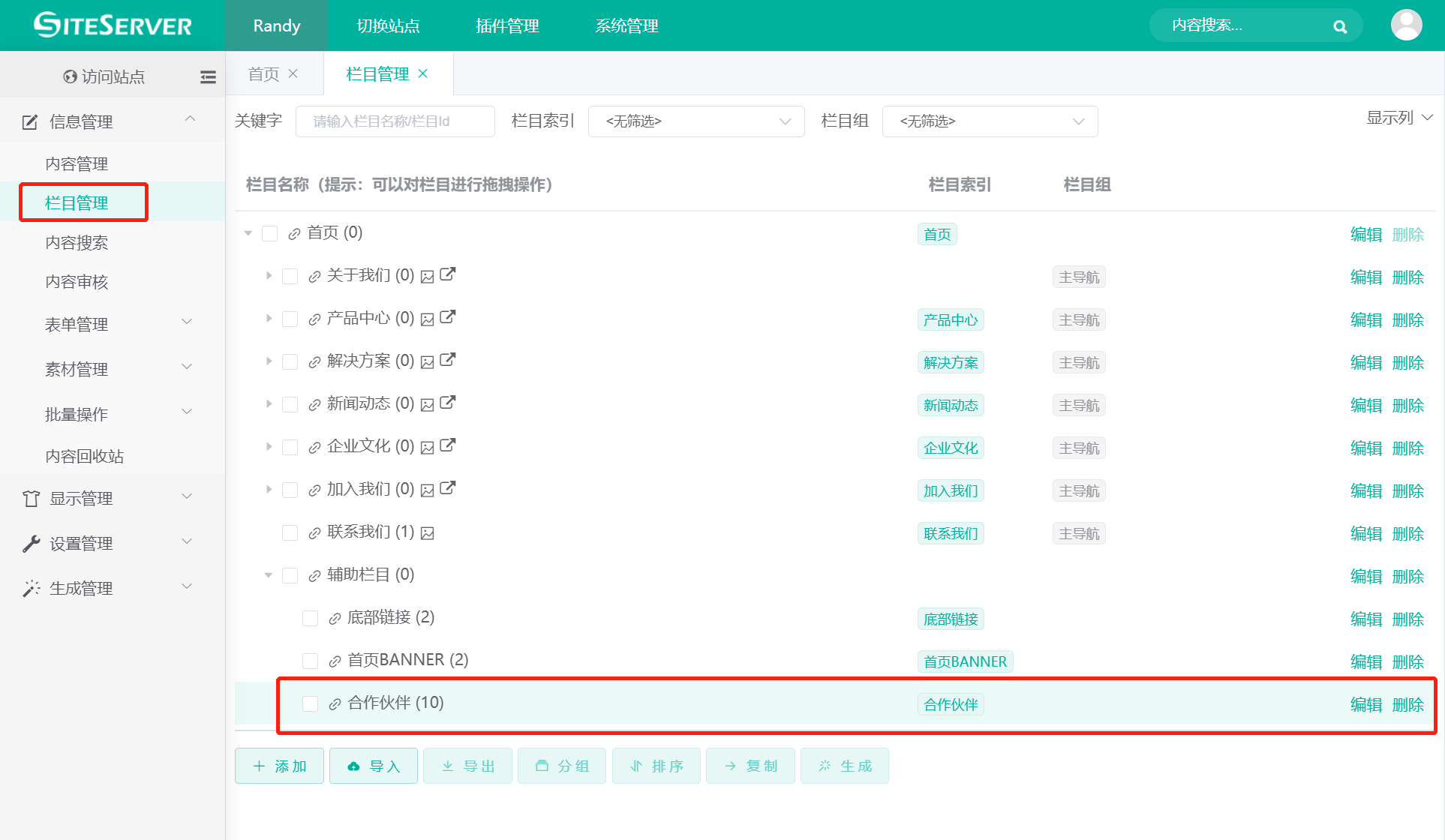Click the 添加 button below the column list

tap(278, 766)
